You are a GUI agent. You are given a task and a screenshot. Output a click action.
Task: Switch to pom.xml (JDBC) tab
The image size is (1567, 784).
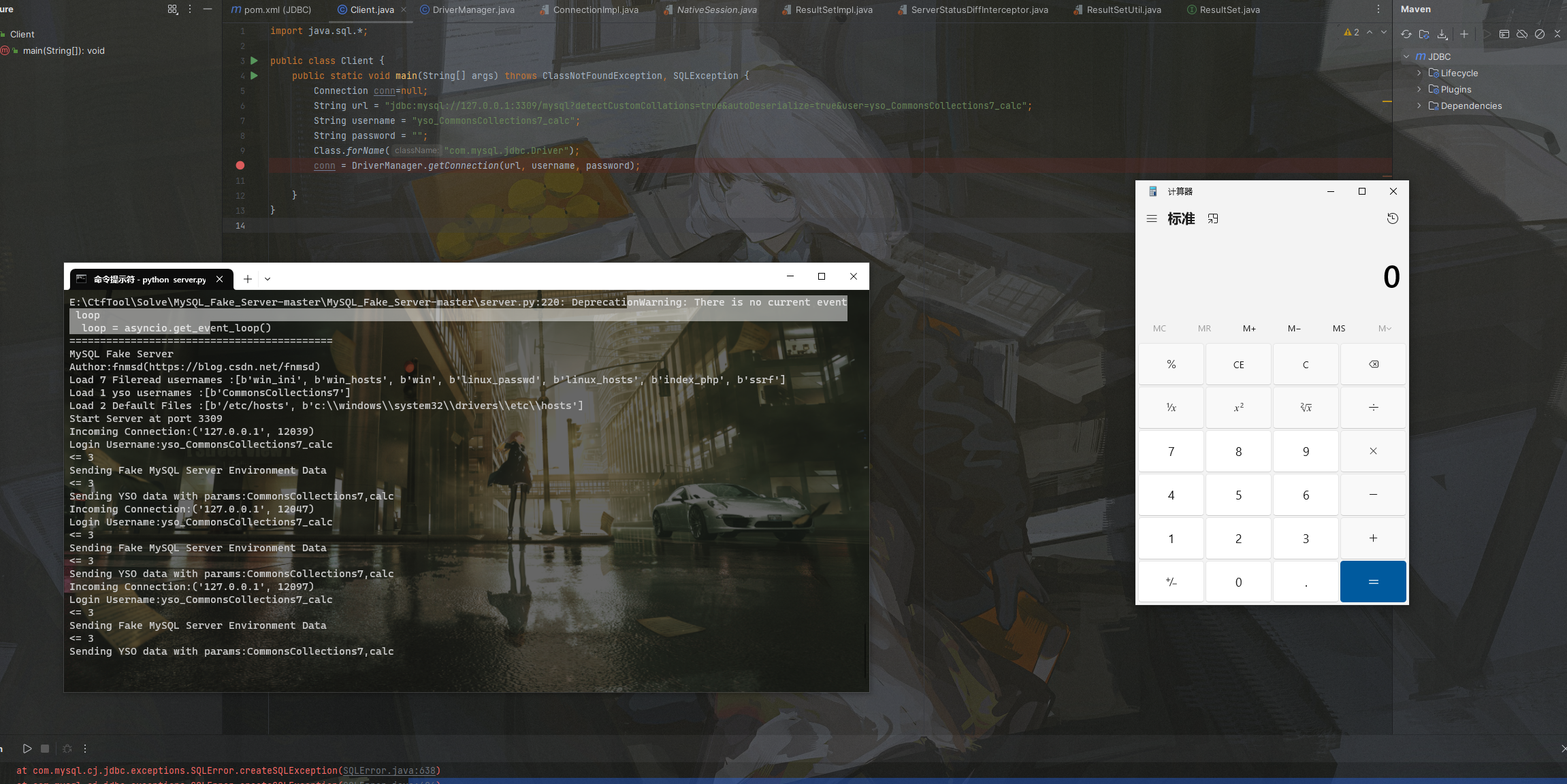(x=272, y=10)
